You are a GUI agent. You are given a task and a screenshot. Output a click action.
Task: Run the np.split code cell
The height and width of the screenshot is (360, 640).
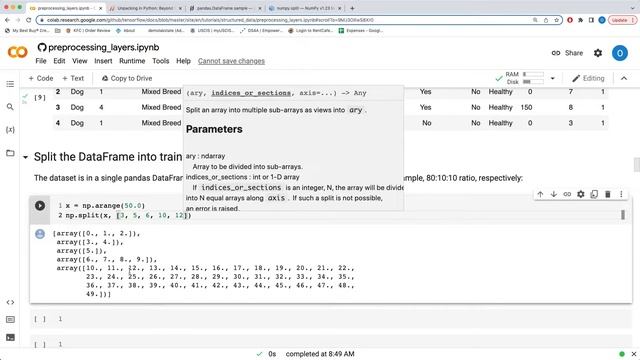[x=40, y=206]
